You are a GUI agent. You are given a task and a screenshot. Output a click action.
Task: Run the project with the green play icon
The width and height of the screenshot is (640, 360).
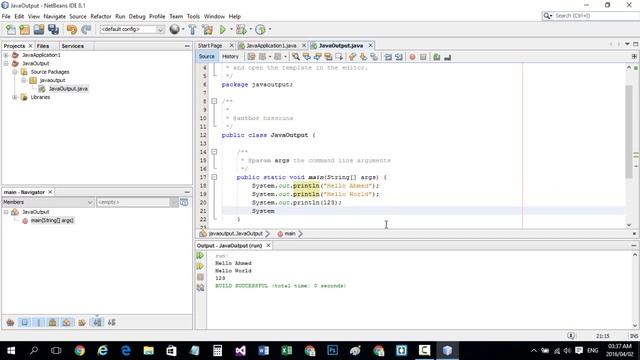(x=222, y=29)
